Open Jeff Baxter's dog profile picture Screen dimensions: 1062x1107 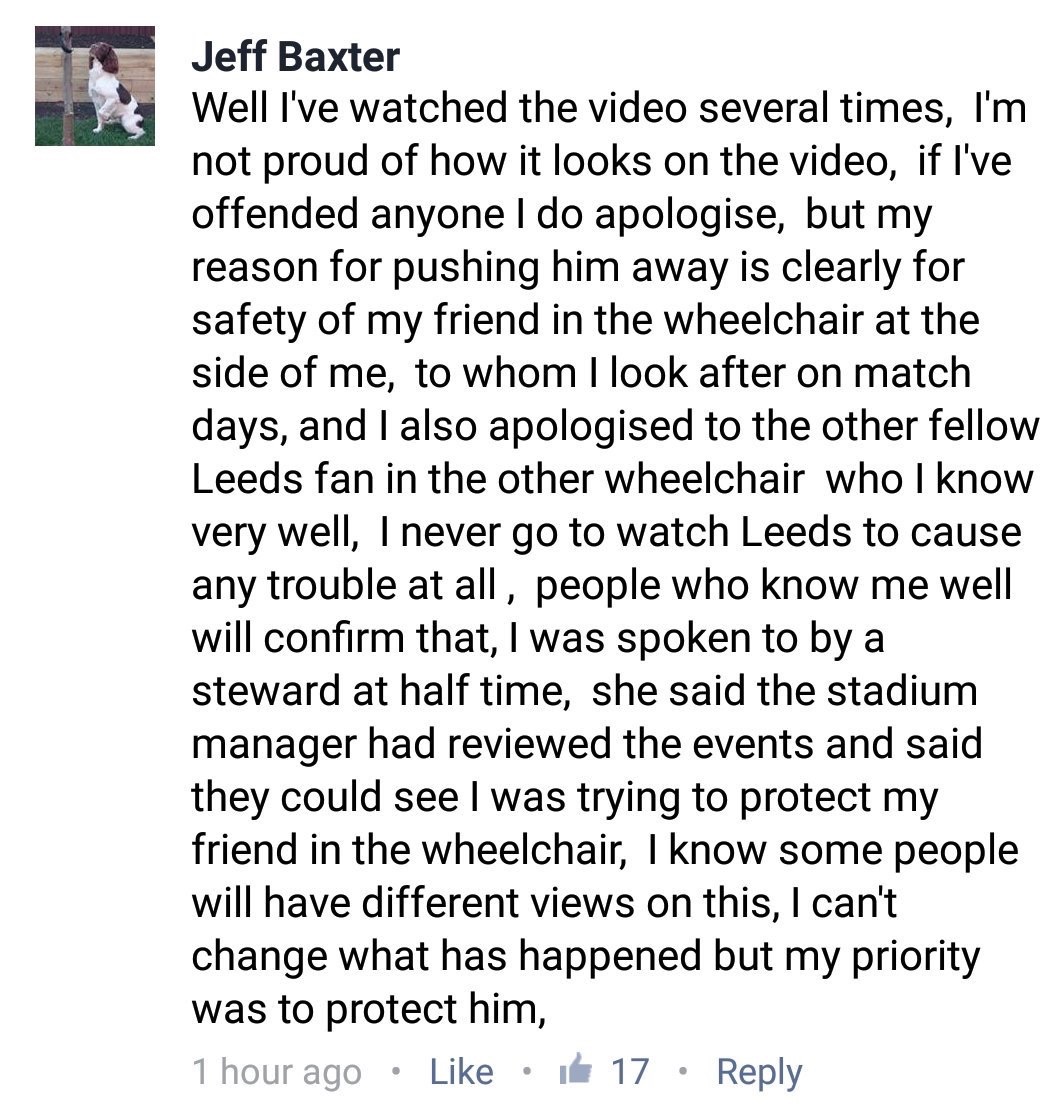coord(95,86)
